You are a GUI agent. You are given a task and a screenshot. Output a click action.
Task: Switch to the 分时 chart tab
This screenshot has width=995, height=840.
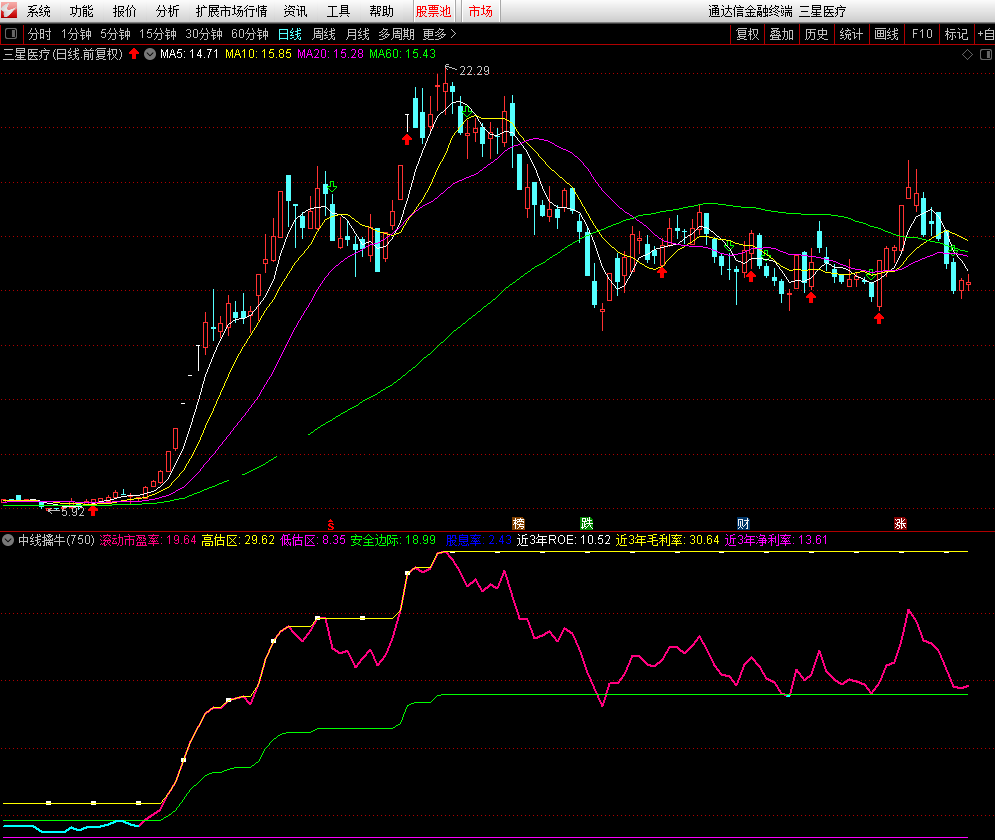pyautogui.click(x=39, y=34)
